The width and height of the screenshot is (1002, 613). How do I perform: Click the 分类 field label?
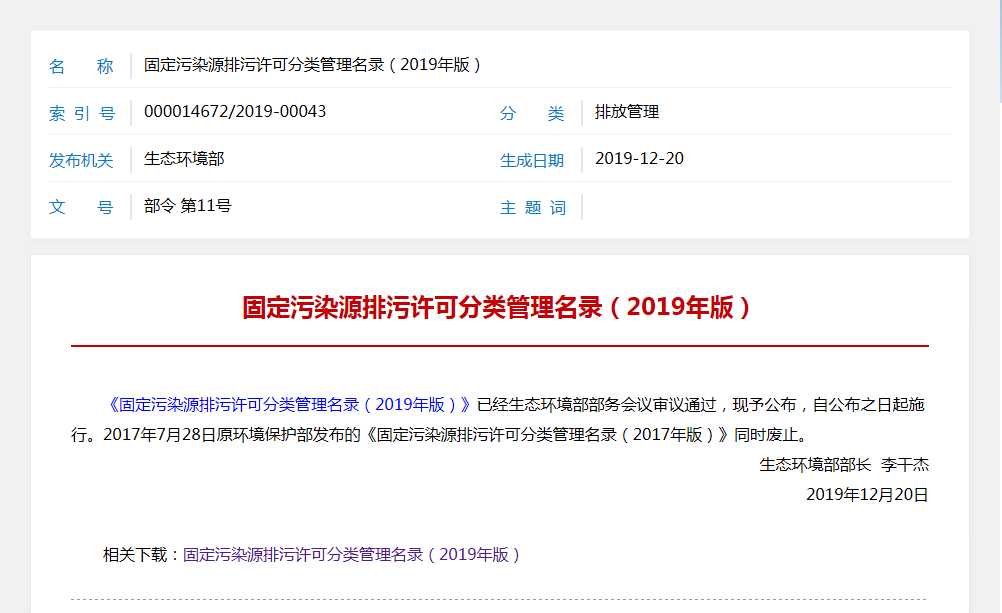(x=532, y=114)
